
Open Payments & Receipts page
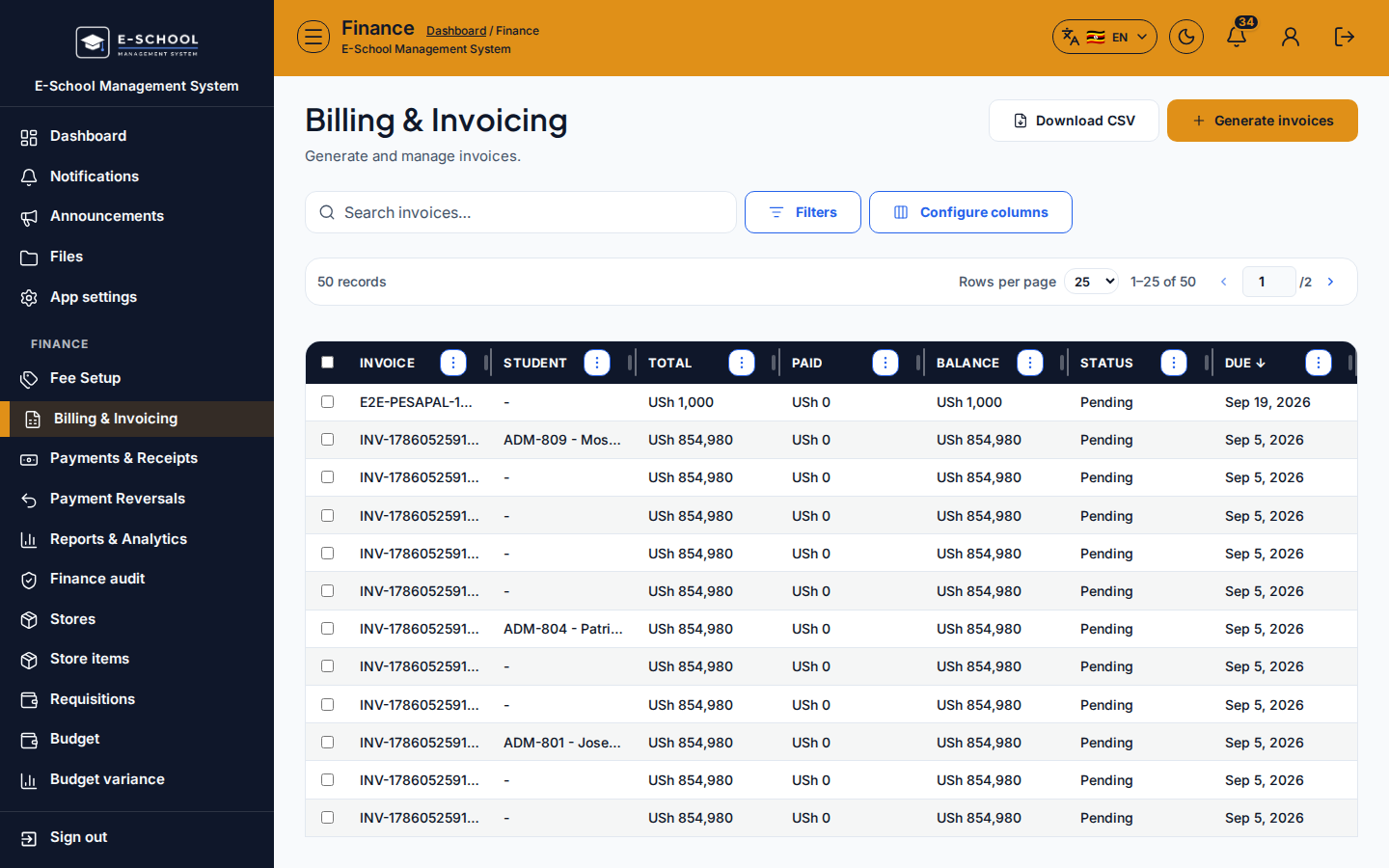tap(137, 458)
